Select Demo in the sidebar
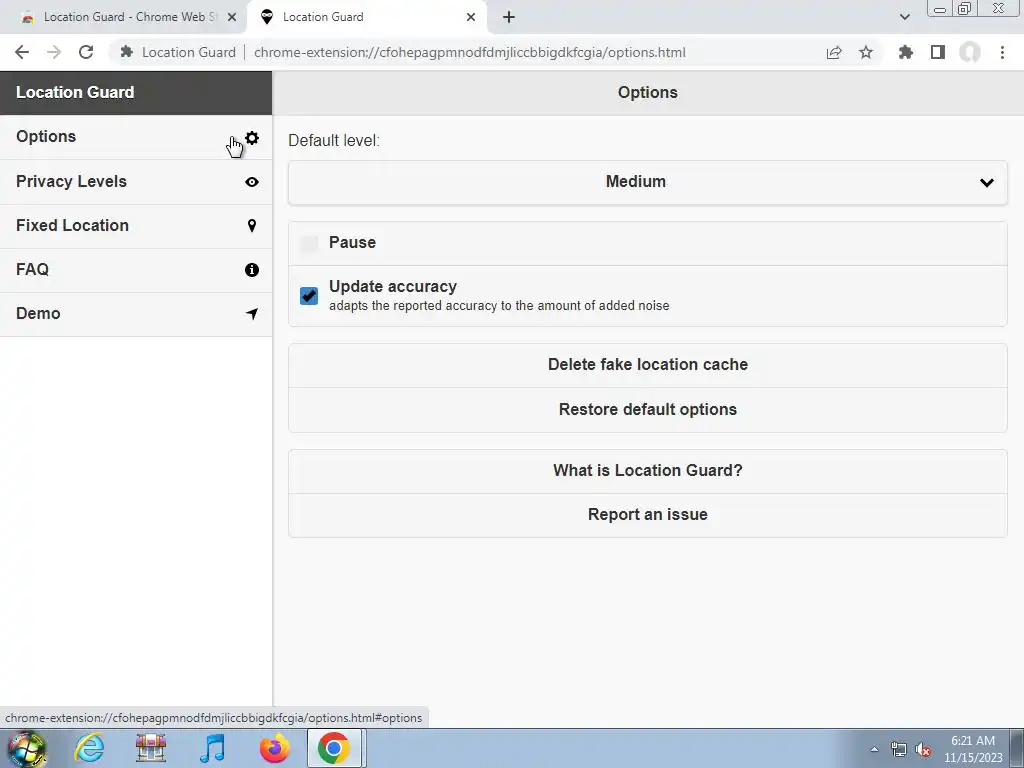 [x=136, y=314]
